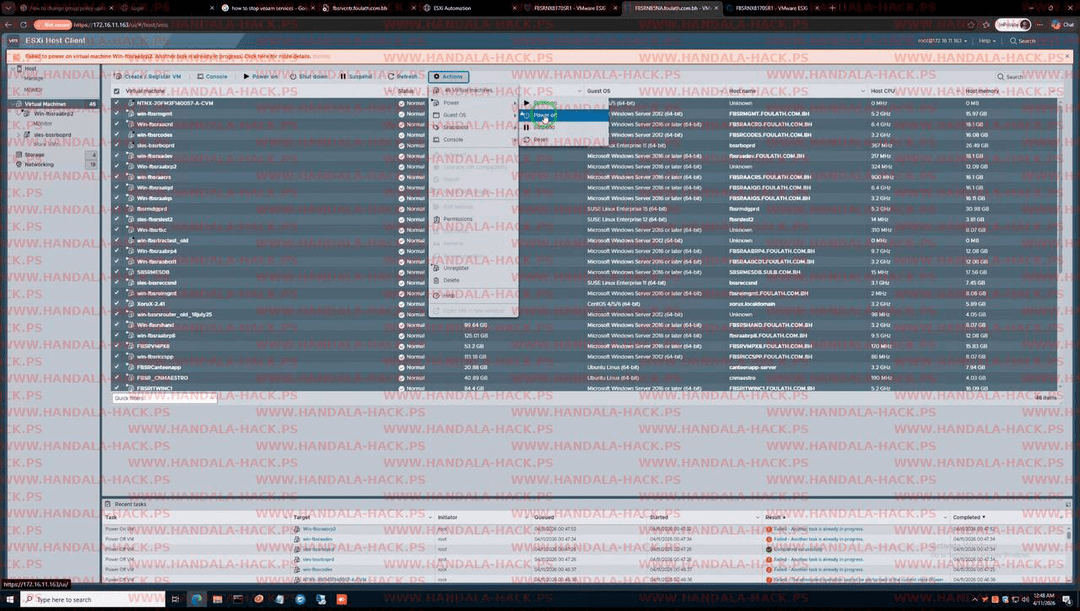Open the Help dropdown in top bar
The height and width of the screenshot is (611, 1080).
point(987,41)
